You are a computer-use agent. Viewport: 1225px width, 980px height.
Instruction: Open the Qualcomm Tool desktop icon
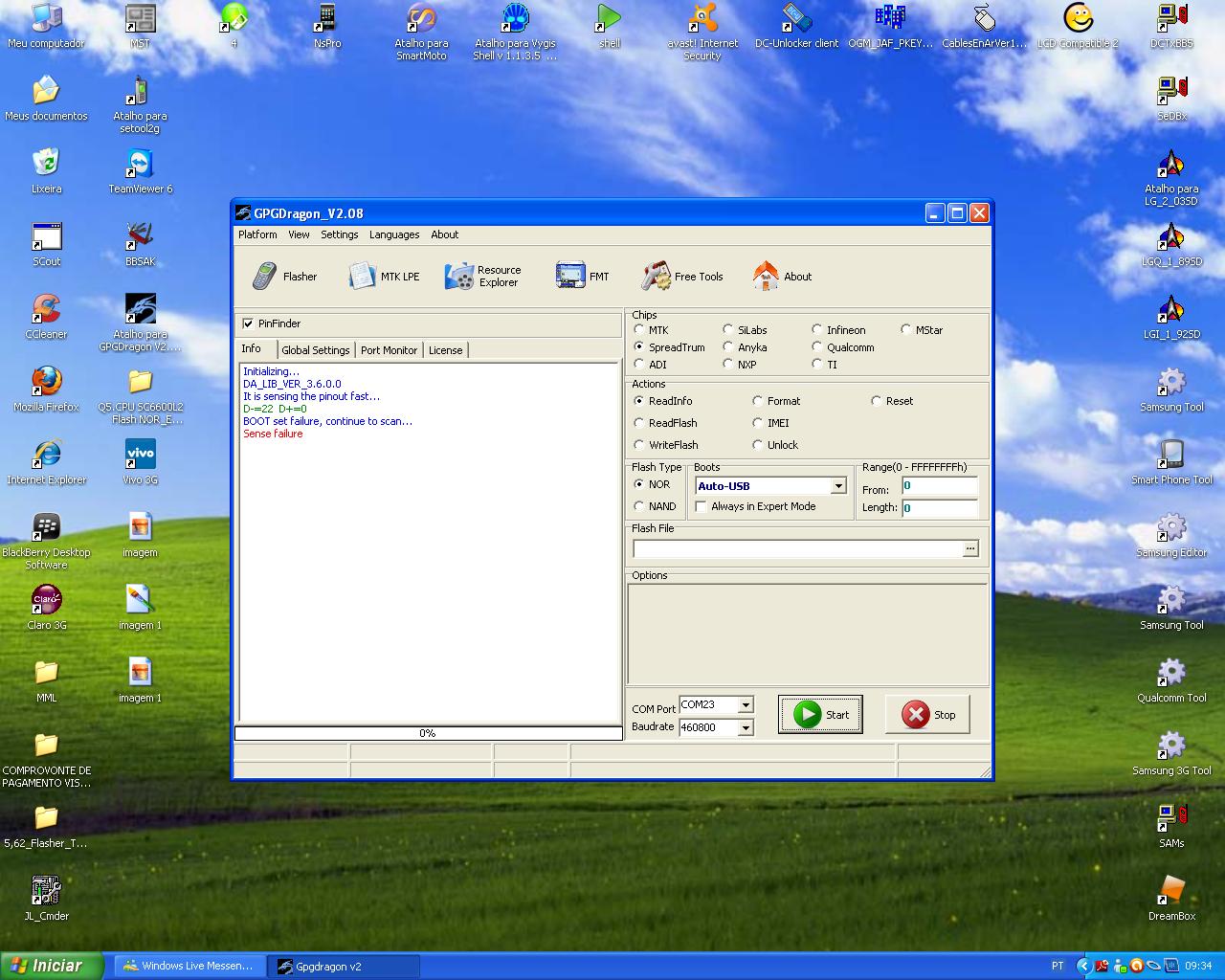pyautogui.click(x=1171, y=679)
